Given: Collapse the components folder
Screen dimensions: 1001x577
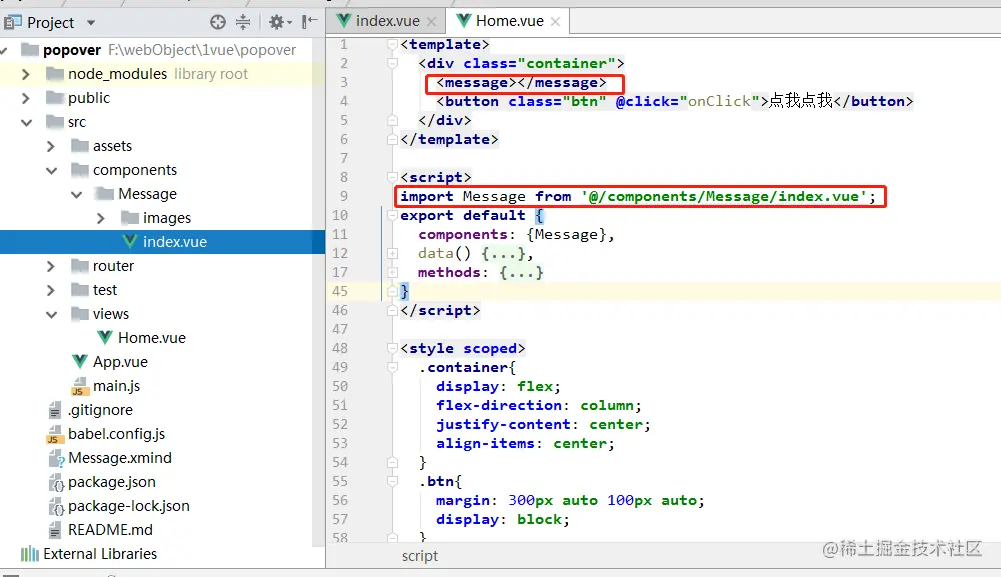Looking at the screenshot, I should coord(52,170).
